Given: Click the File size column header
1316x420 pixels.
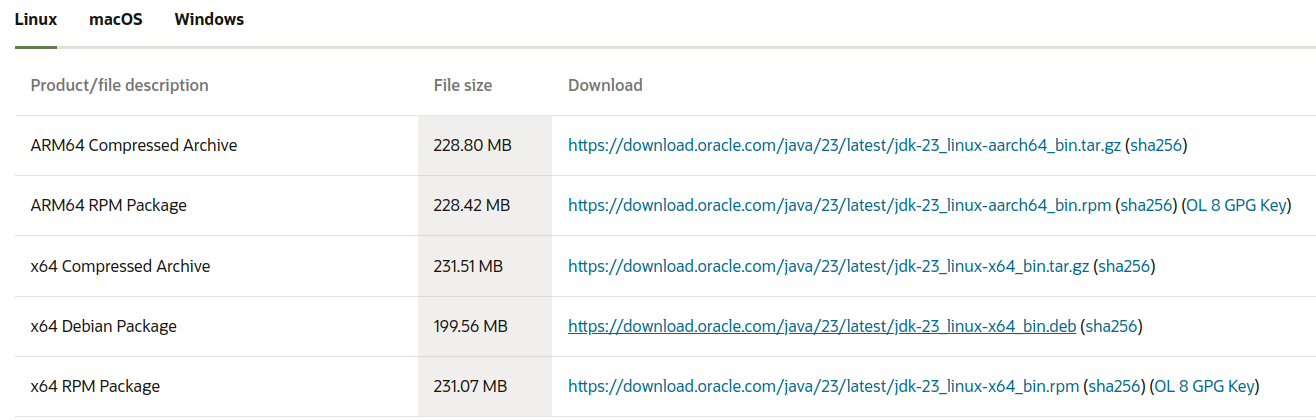Looking at the screenshot, I should point(463,85).
